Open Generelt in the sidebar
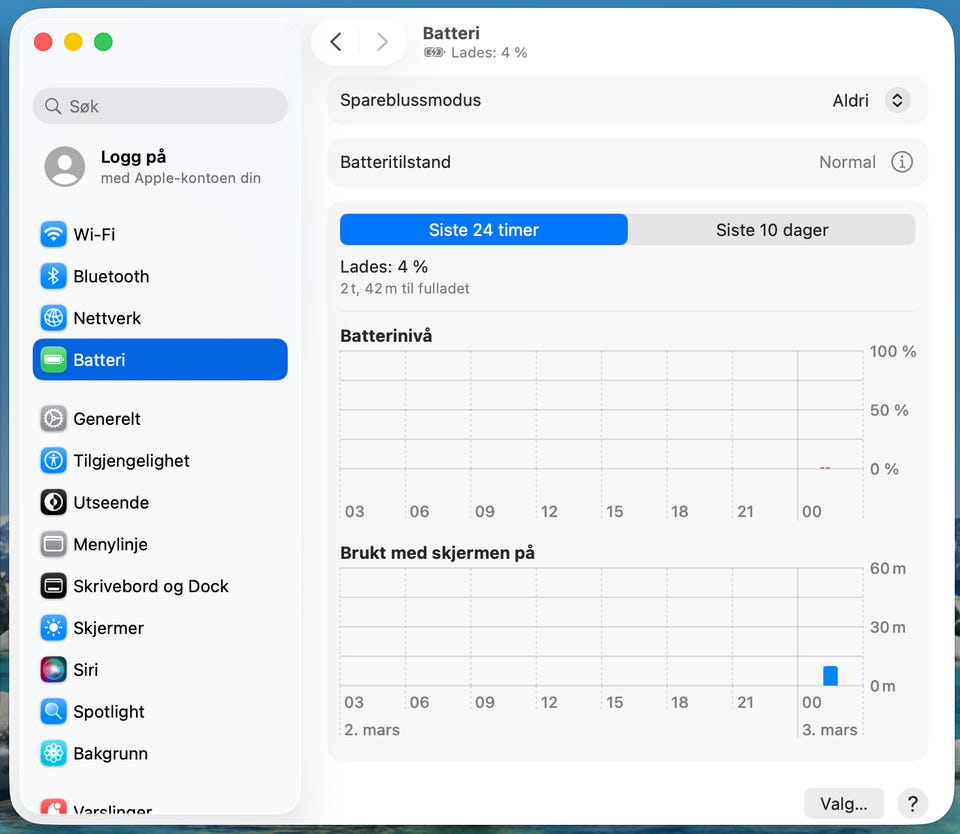 point(106,419)
